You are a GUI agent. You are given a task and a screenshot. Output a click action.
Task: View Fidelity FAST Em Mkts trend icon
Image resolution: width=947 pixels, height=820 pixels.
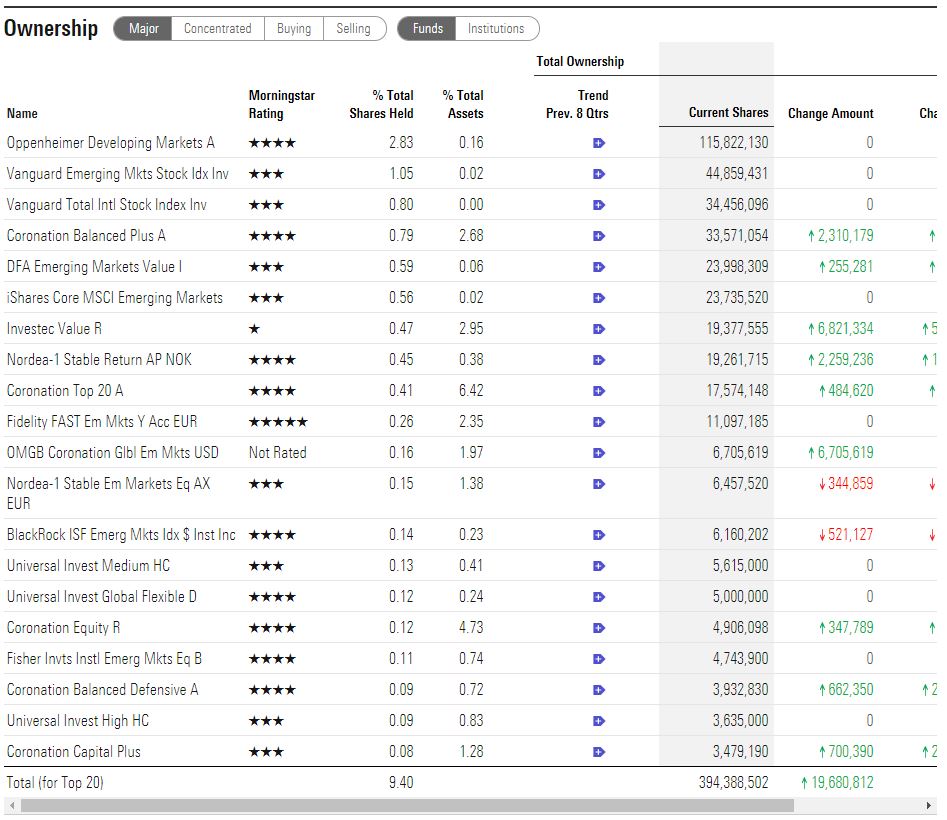(x=597, y=421)
